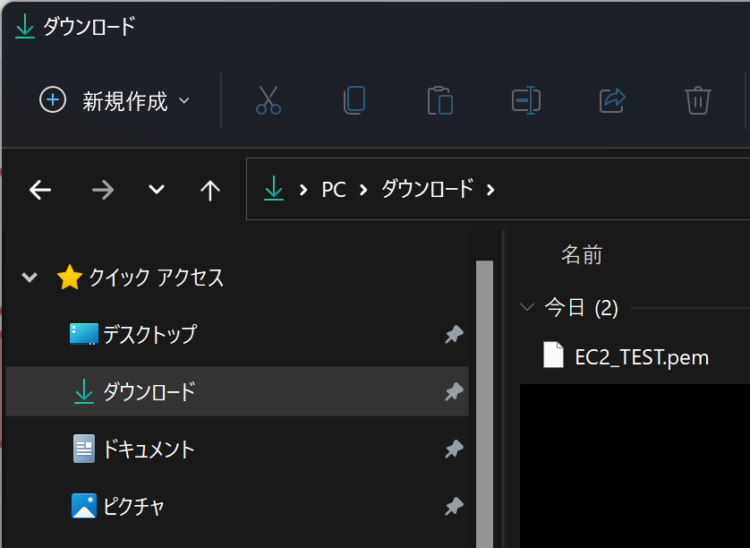Select the 今日 (2) group label
This screenshot has height=548, width=750.
[x=582, y=307]
